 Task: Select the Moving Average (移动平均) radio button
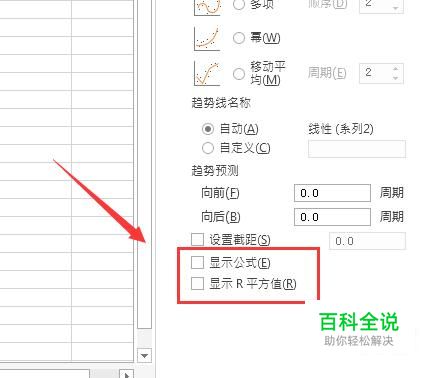tap(239, 74)
